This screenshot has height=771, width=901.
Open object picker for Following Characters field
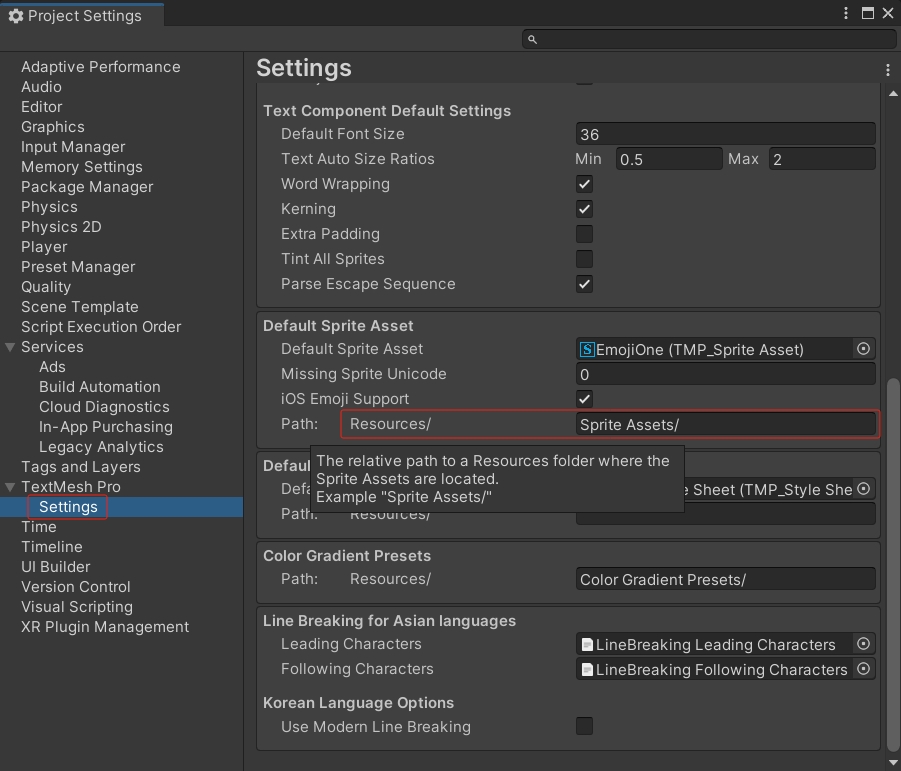coord(863,670)
